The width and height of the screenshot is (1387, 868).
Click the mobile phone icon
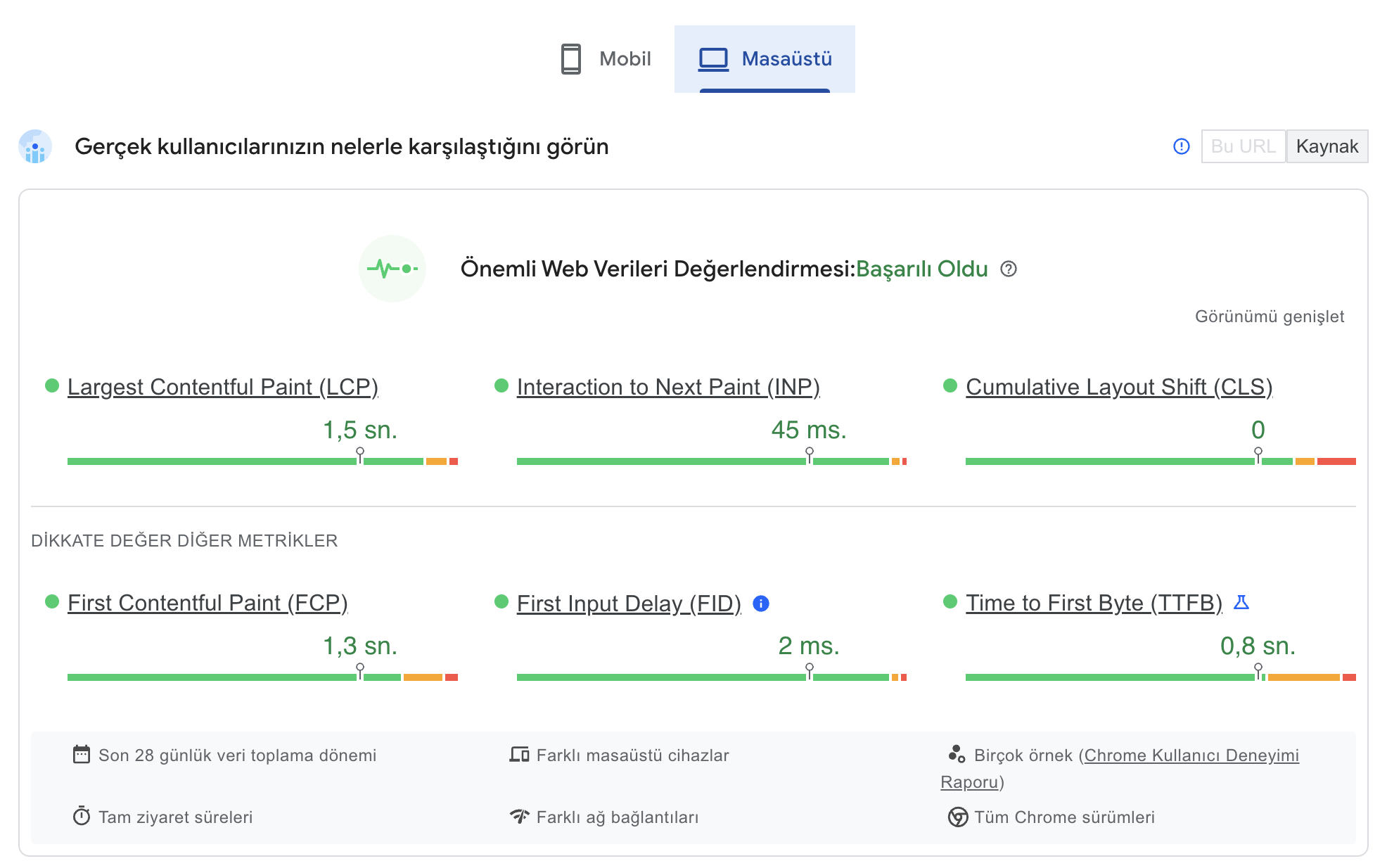(x=571, y=59)
